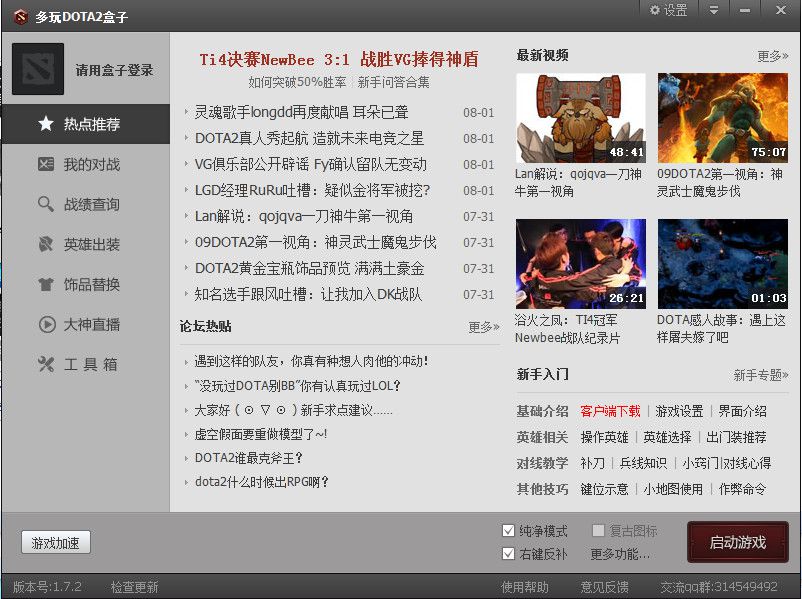Play the Lan解说 video thumbnail
The image size is (802, 599).
582,117
